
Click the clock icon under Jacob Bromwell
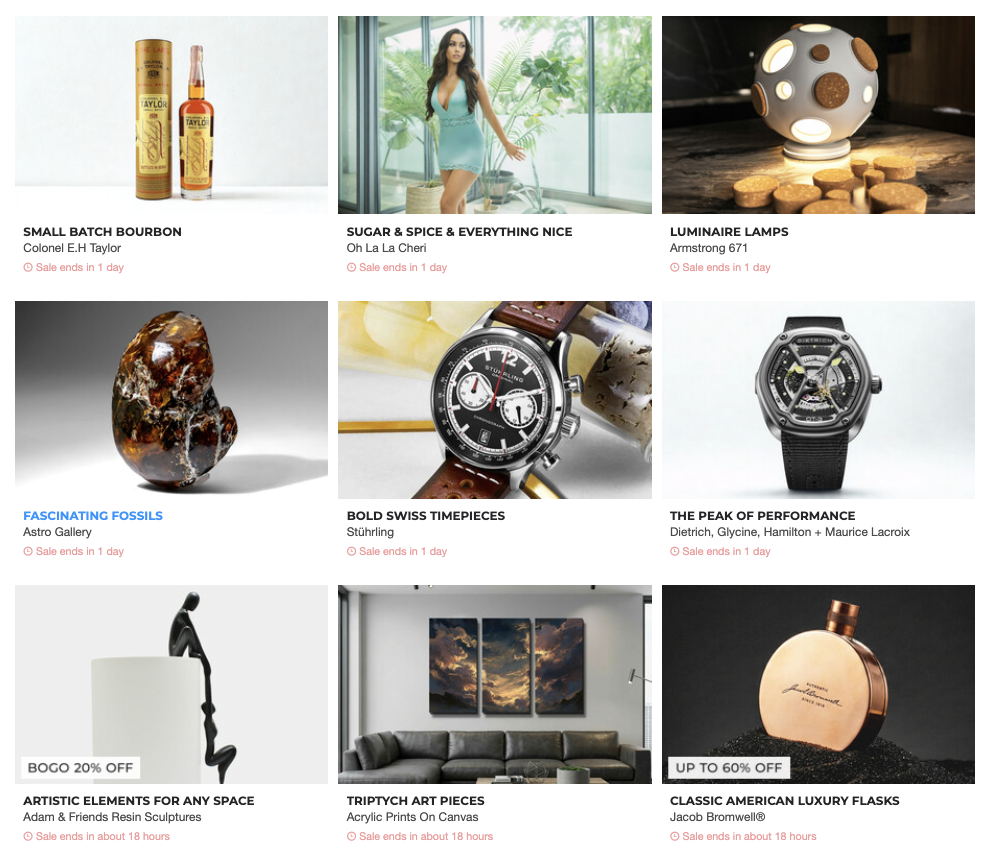point(674,836)
